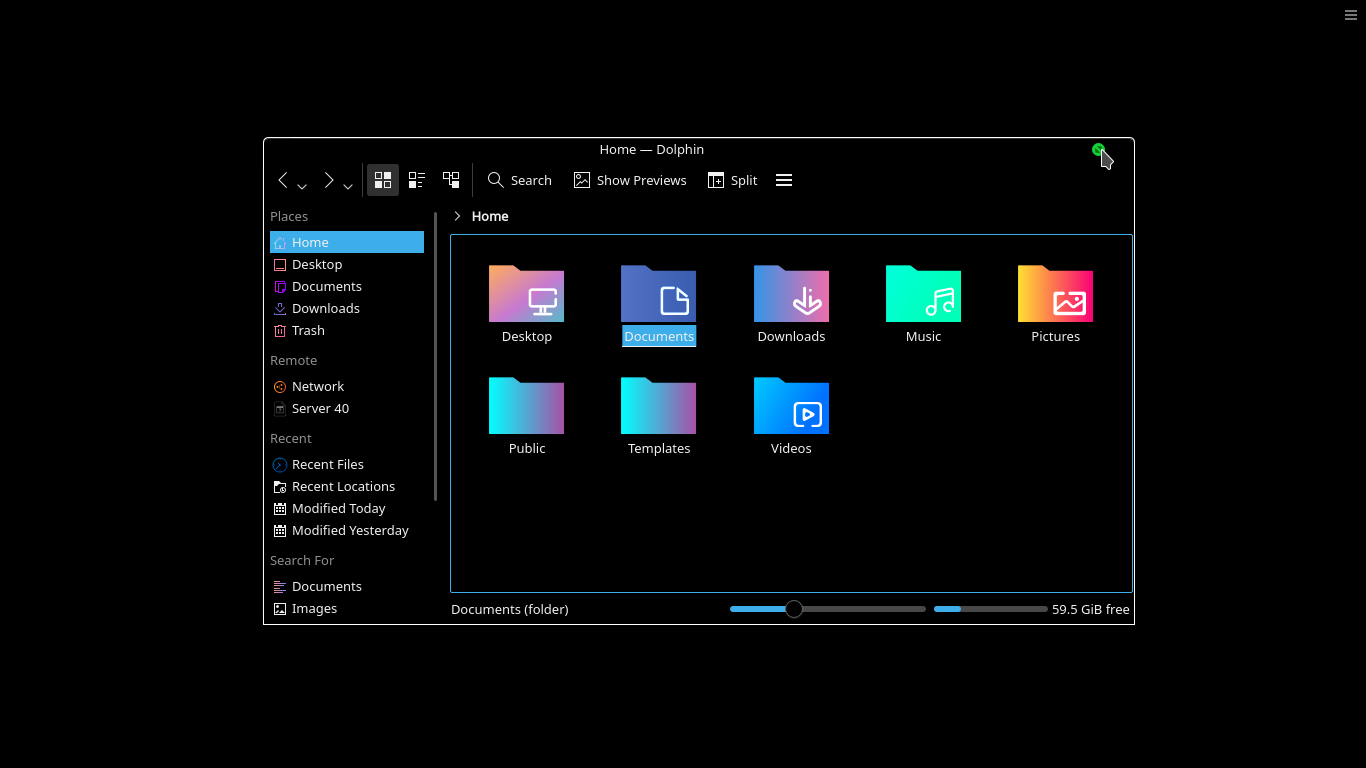
Task: Select the Music folder icon
Action: coord(923,293)
